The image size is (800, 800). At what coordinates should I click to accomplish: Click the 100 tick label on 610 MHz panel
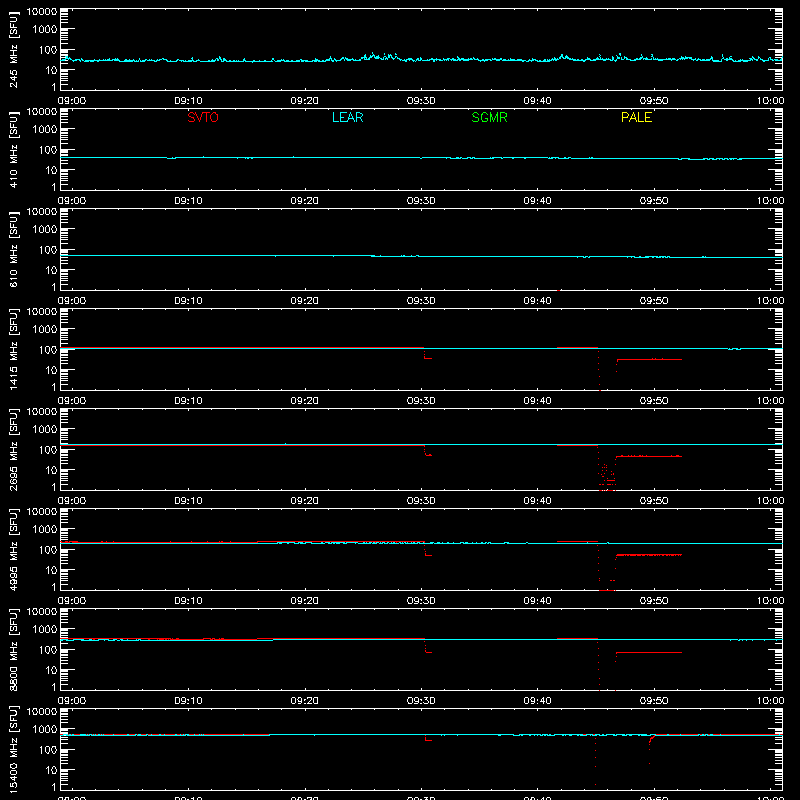tap(48, 250)
